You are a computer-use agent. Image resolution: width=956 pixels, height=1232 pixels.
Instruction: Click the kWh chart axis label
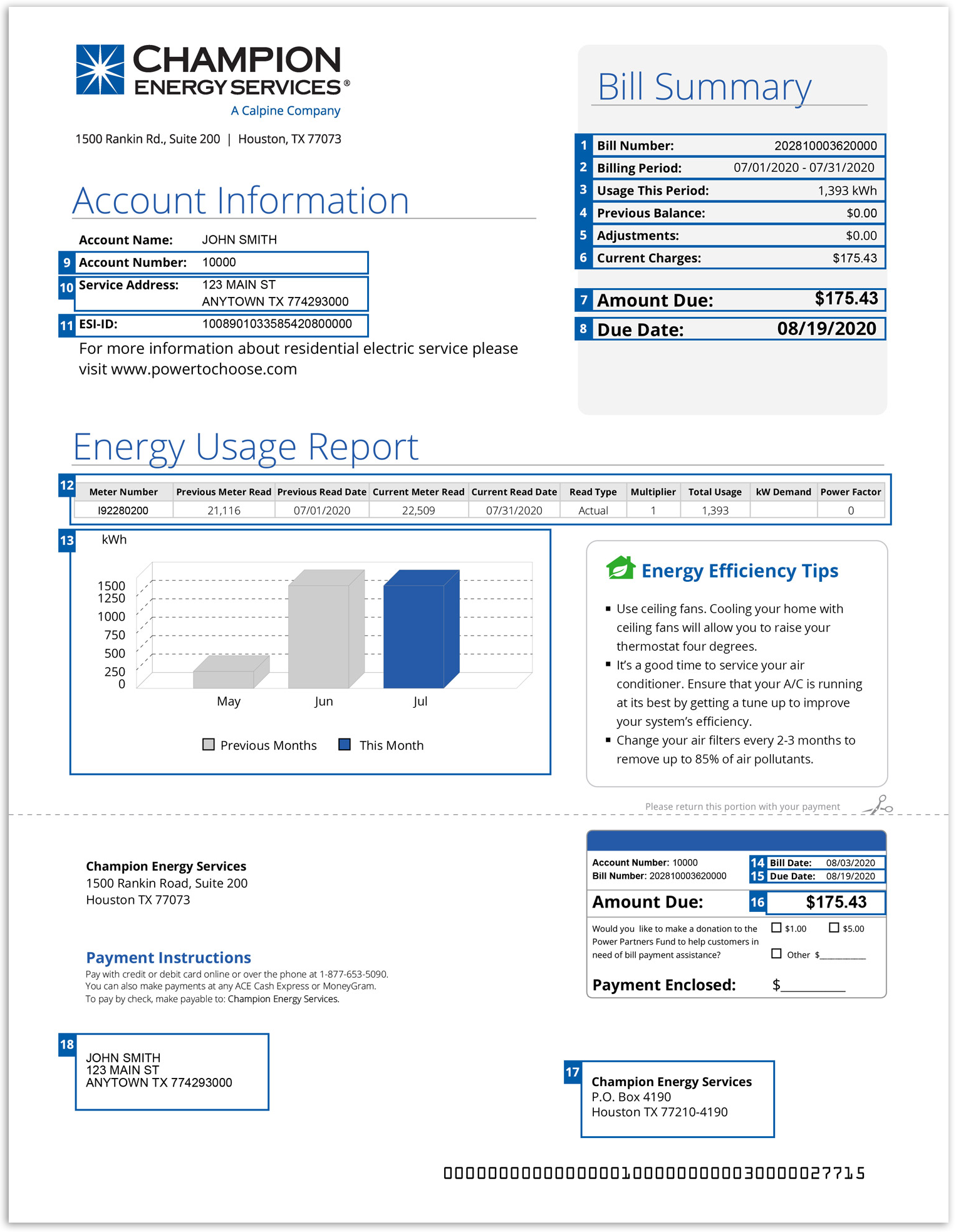click(x=114, y=540)
